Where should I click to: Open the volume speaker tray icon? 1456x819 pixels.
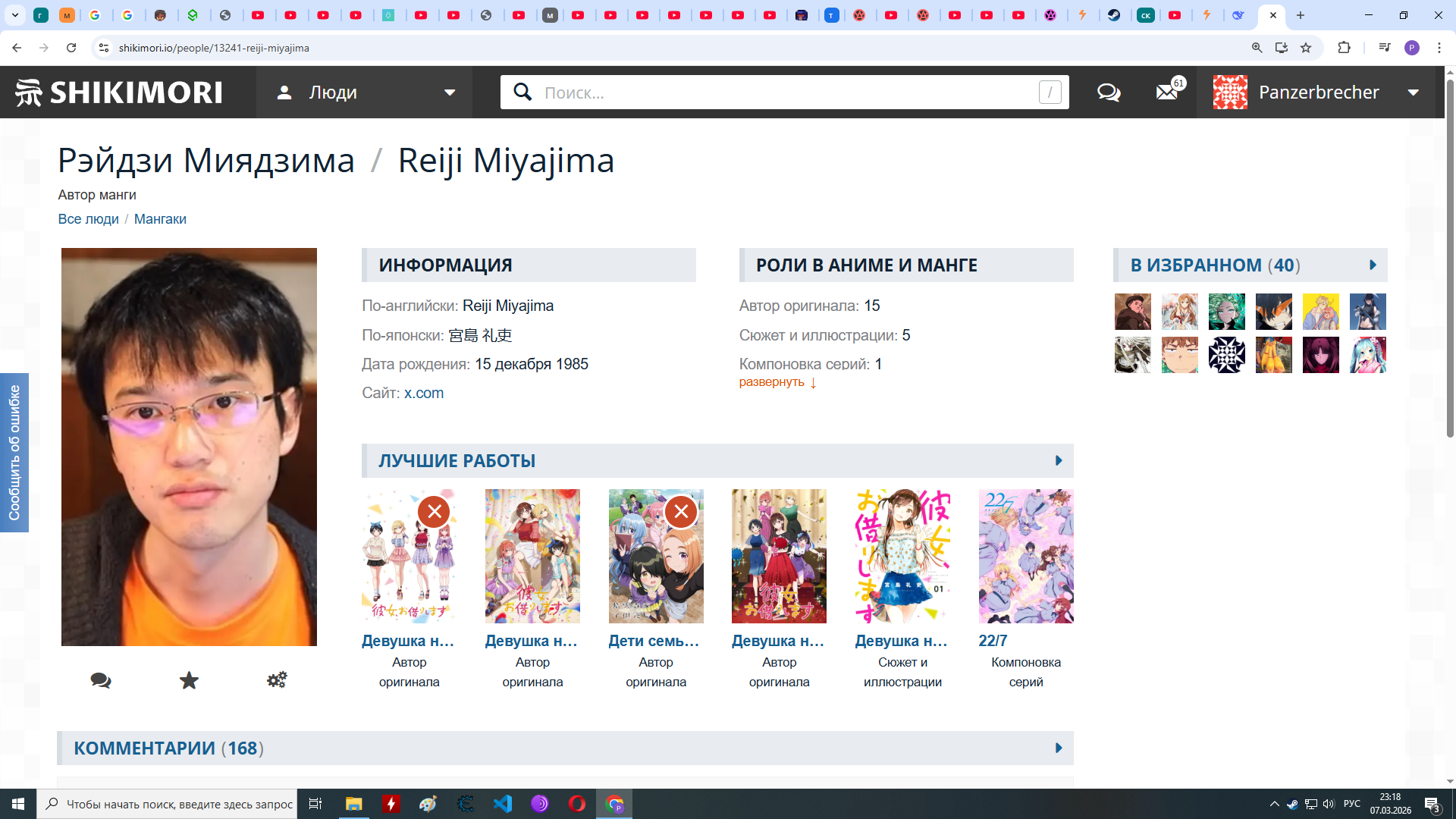(1329, 804)
